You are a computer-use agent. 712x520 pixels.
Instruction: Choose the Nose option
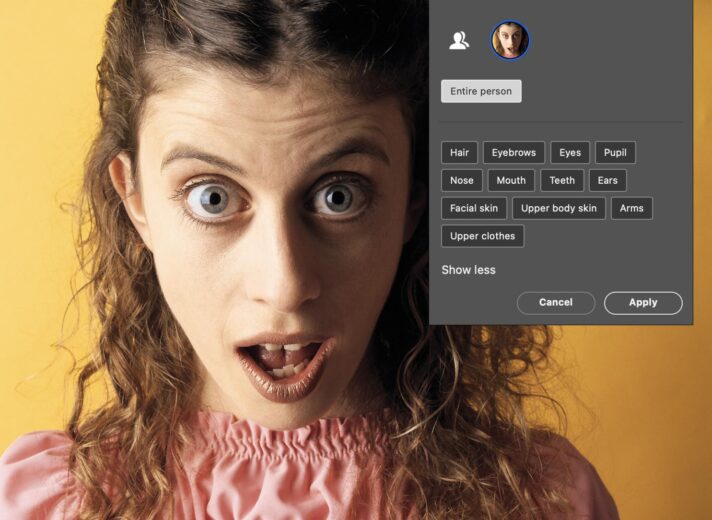pyautogui.click(x=462, y=181)
